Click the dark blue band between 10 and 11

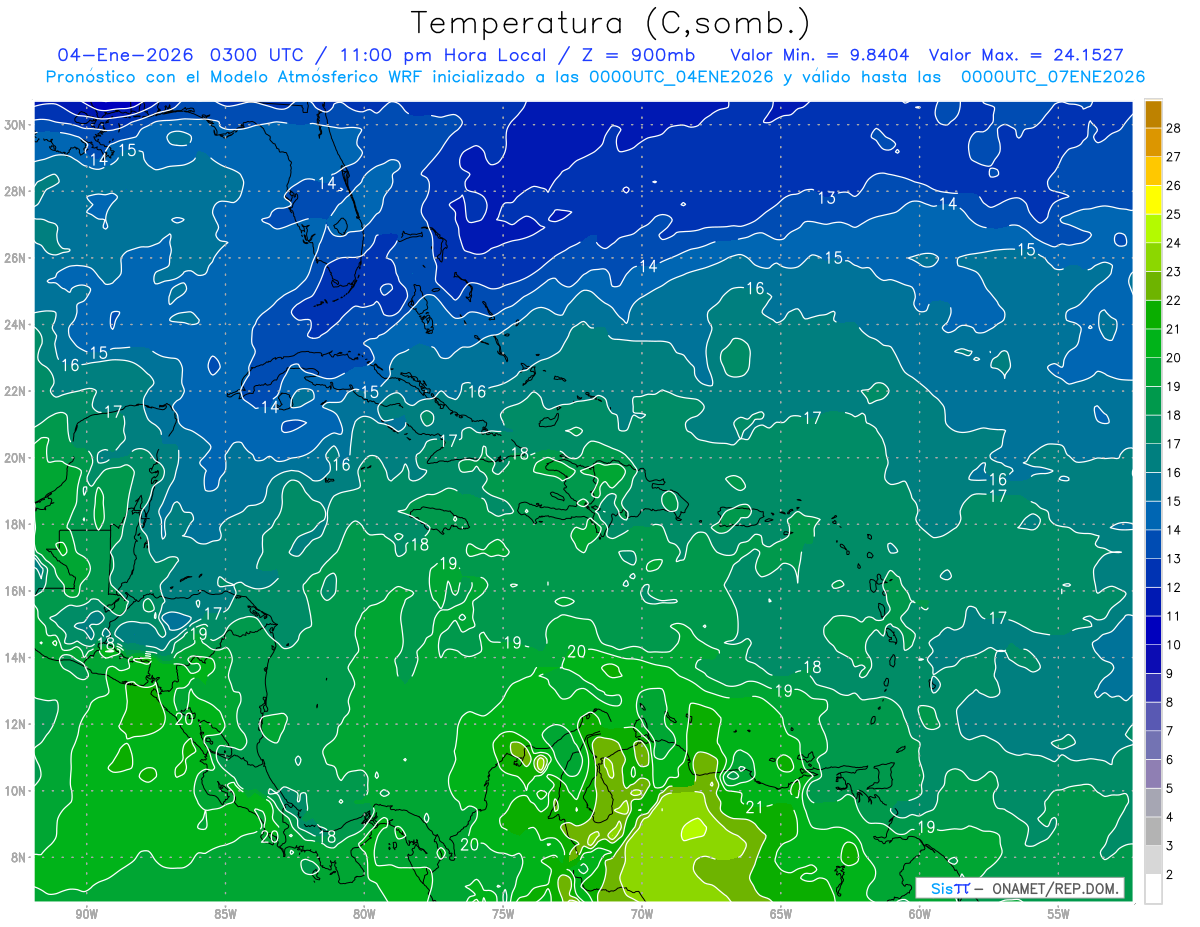pos(1154,631)
